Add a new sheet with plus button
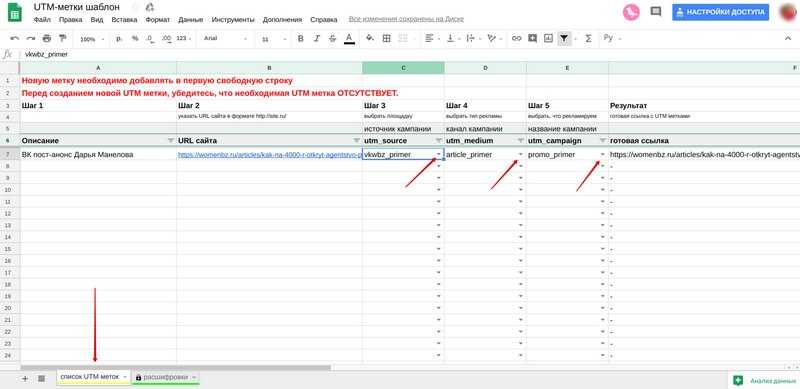 click(25, 378)
